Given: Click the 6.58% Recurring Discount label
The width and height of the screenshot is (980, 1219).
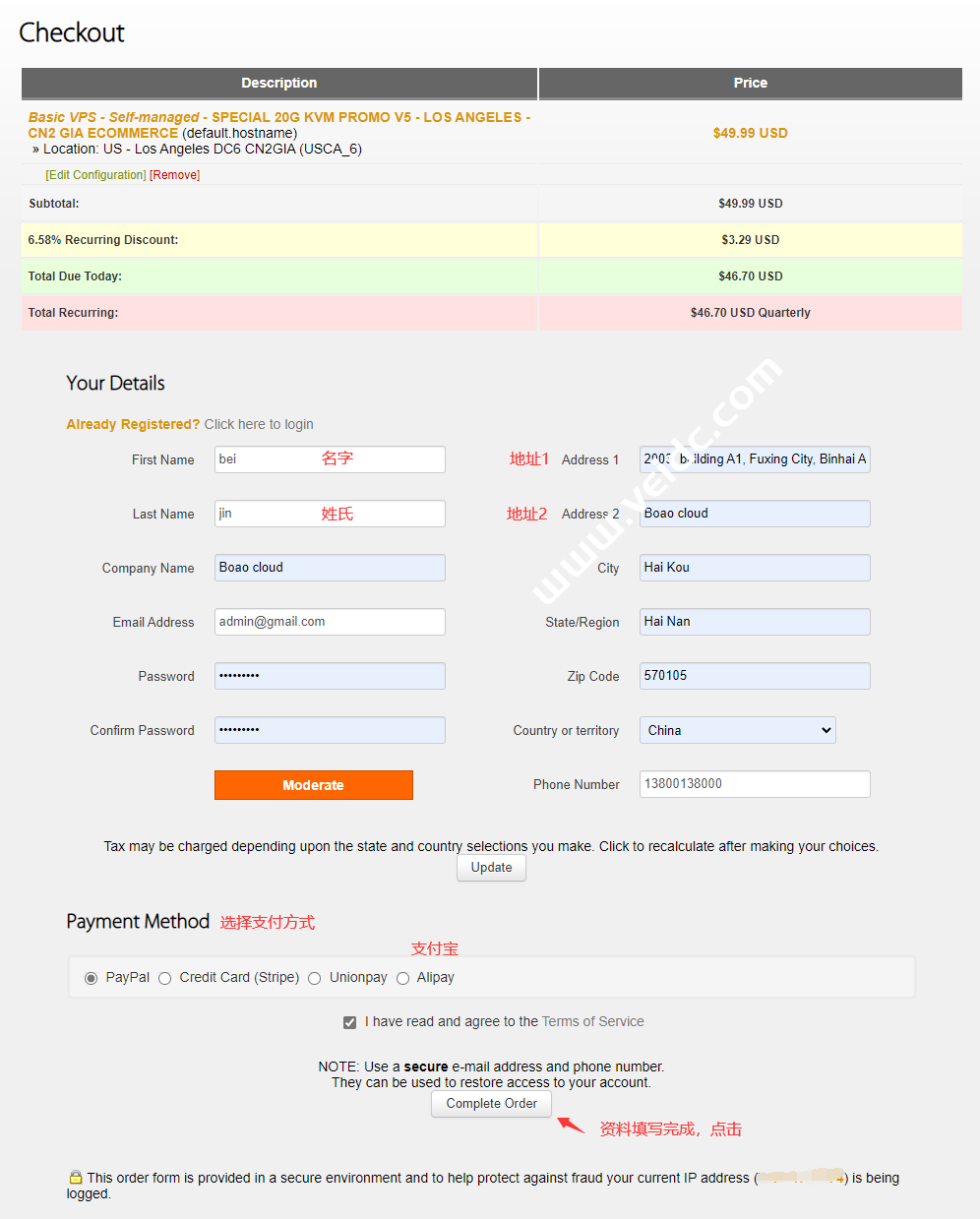Looking at the screenshot, I should [x=103, y=240].
